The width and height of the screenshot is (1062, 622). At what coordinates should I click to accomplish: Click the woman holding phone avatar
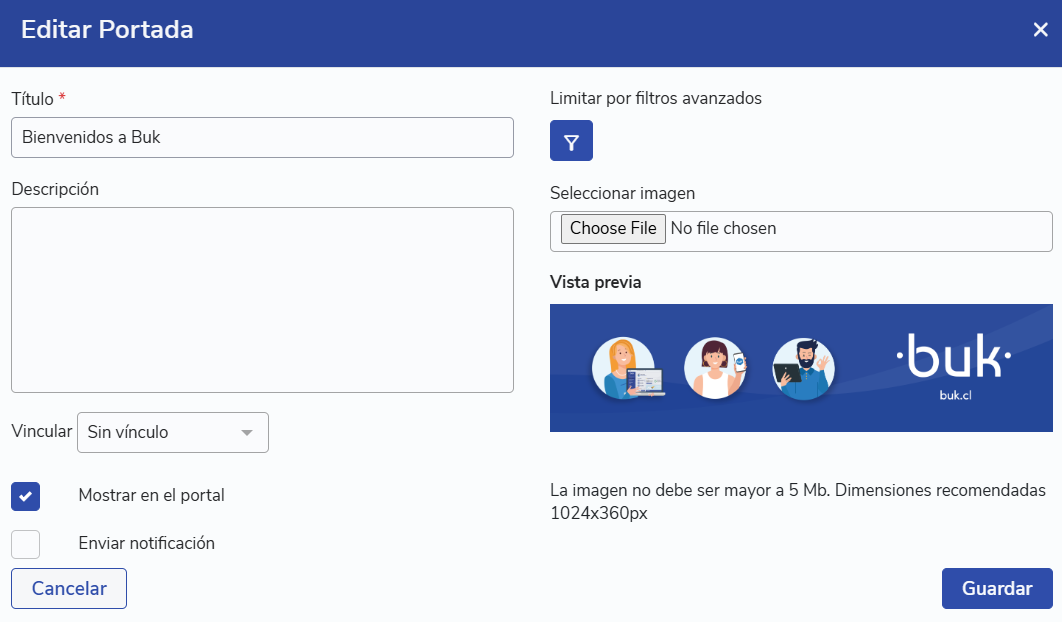point(715,368)
